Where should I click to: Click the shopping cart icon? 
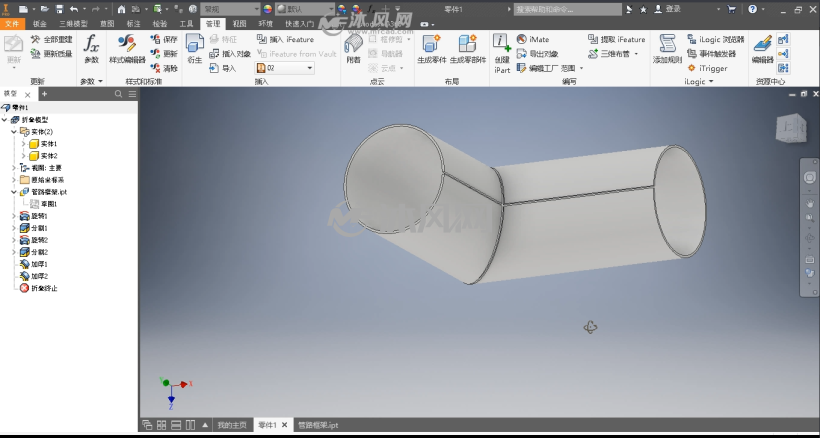point(731,9)
